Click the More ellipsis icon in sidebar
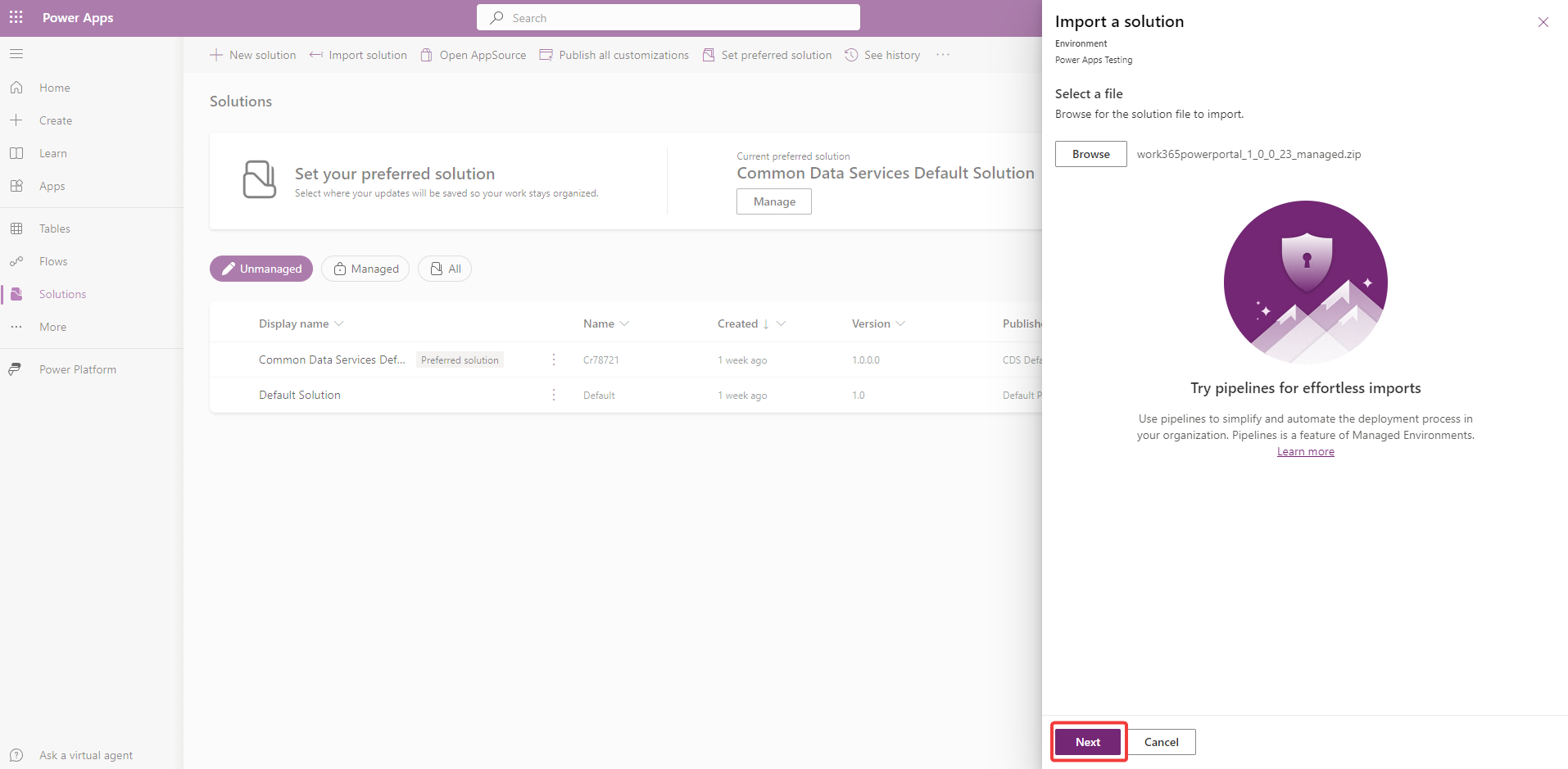Screen dimensions: 1568x769 pyautogui.click(x=16, y=327)
